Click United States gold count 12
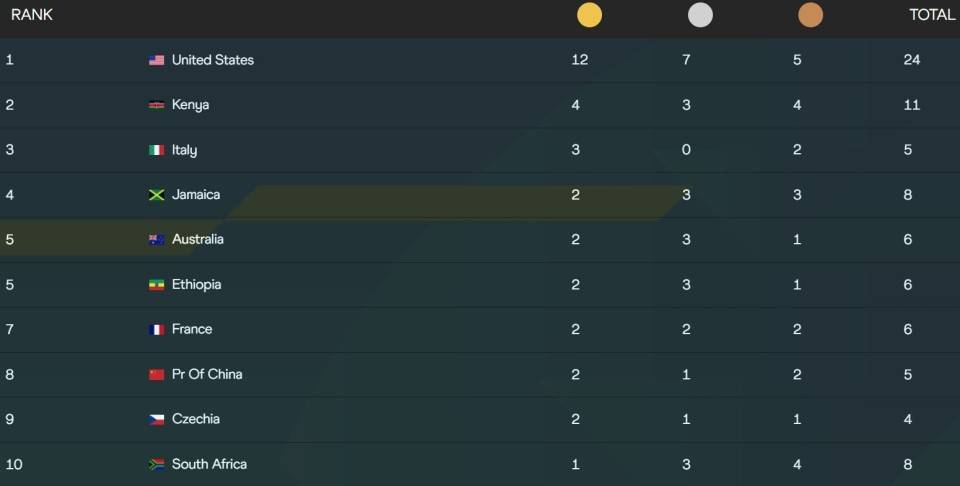Screen dimensions: 960x486 tap(579, 60)
